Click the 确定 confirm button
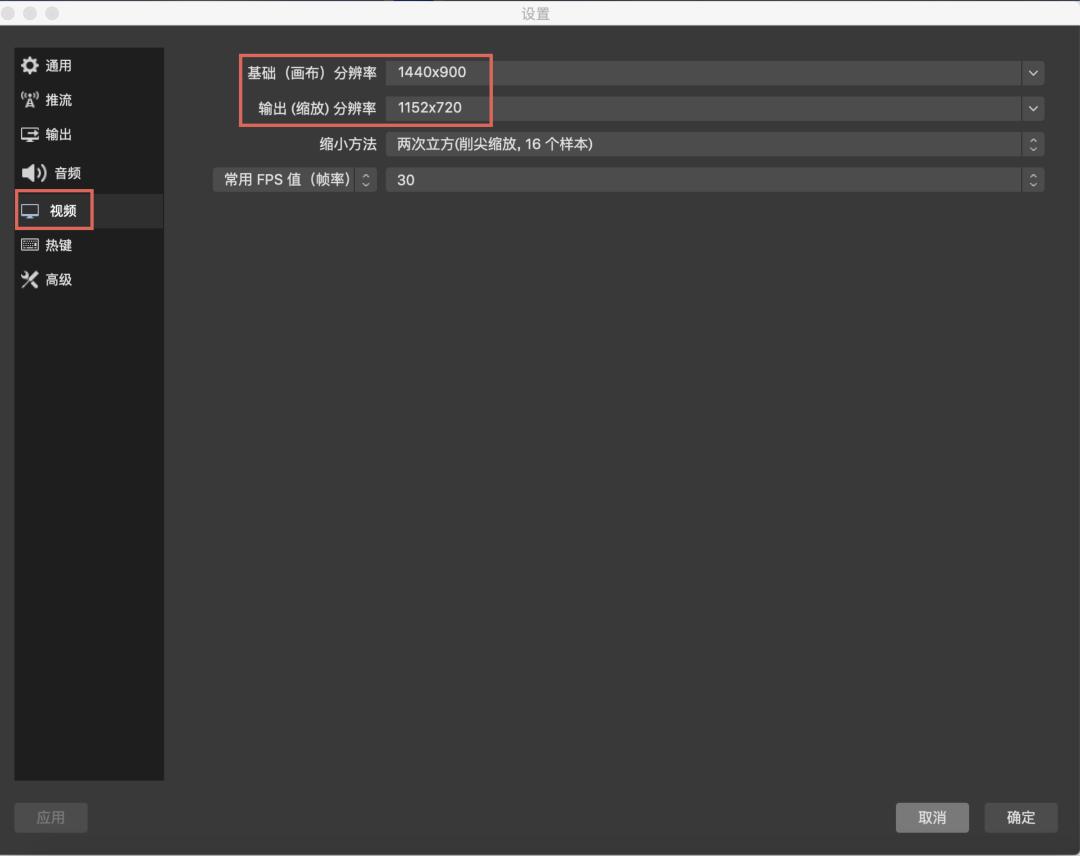This screenshot has width=1080, height=856. [x=1020, y=817]
